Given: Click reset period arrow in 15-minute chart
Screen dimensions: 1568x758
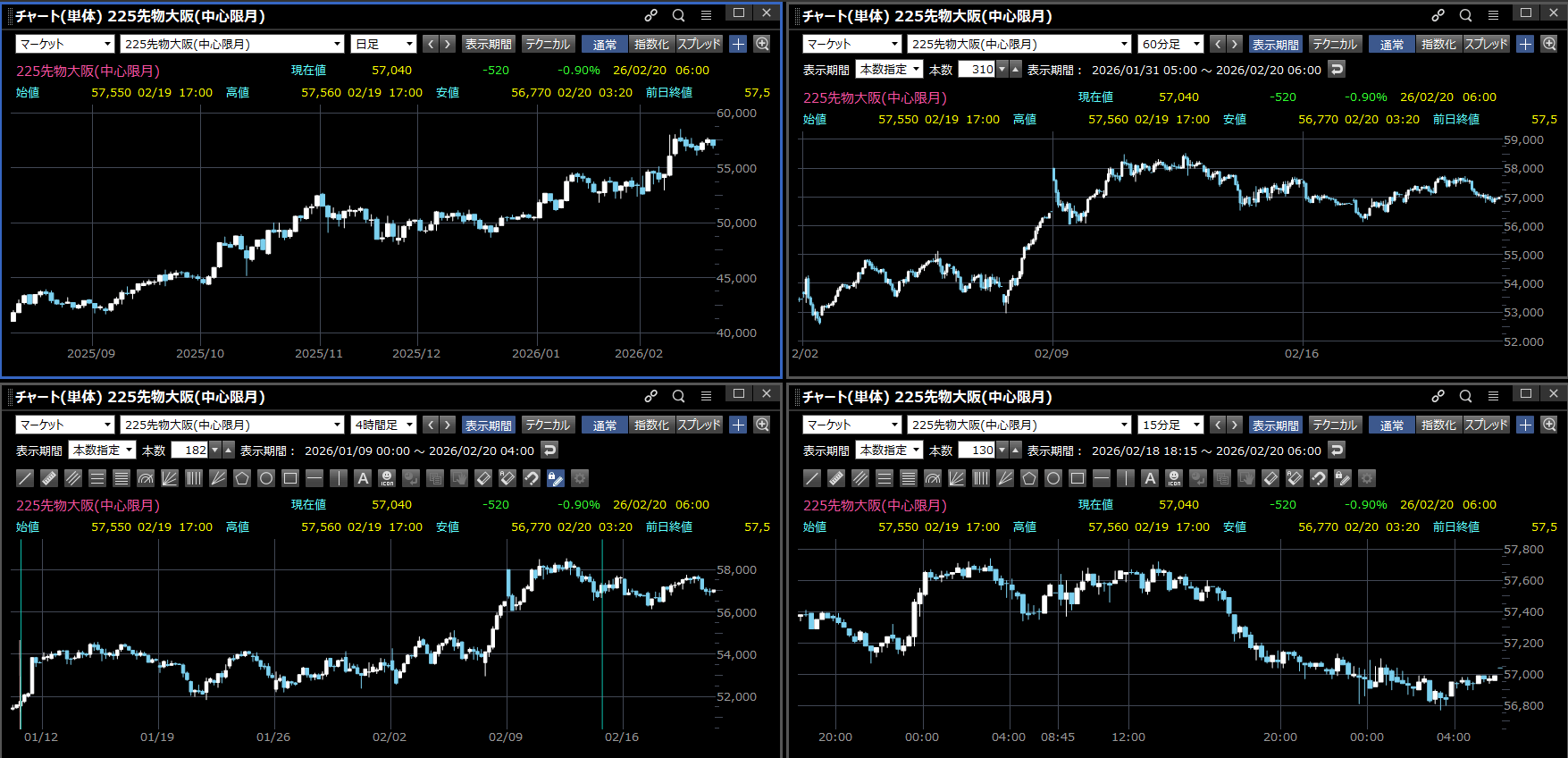Looking at the screenshot, I should [1337, 451].
